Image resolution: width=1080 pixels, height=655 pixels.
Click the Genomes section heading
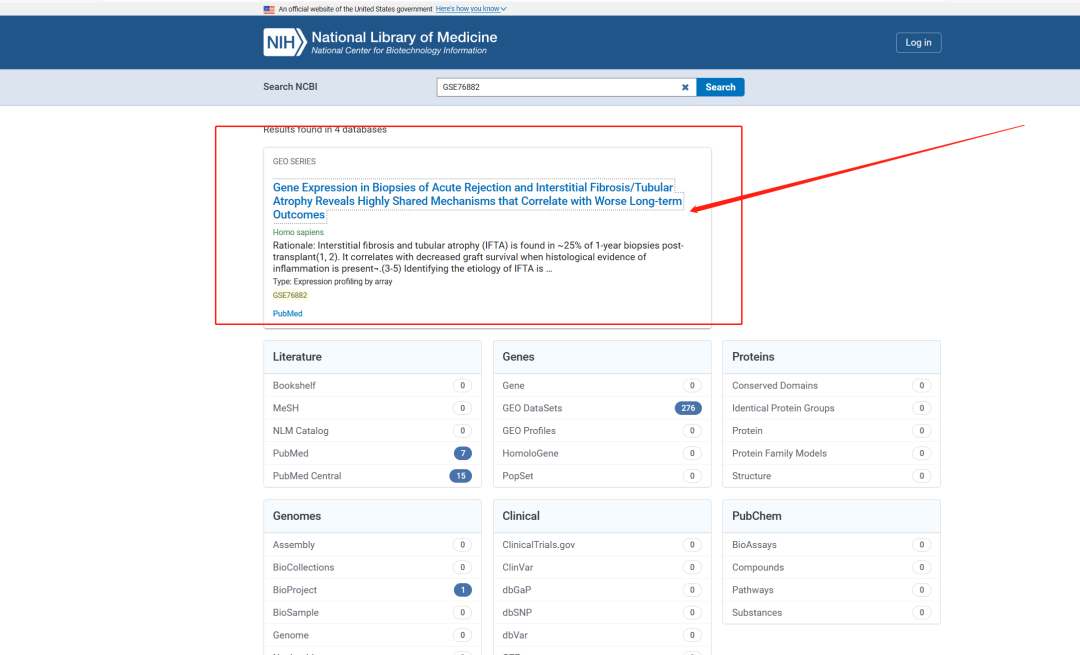(x=297, y=516)
